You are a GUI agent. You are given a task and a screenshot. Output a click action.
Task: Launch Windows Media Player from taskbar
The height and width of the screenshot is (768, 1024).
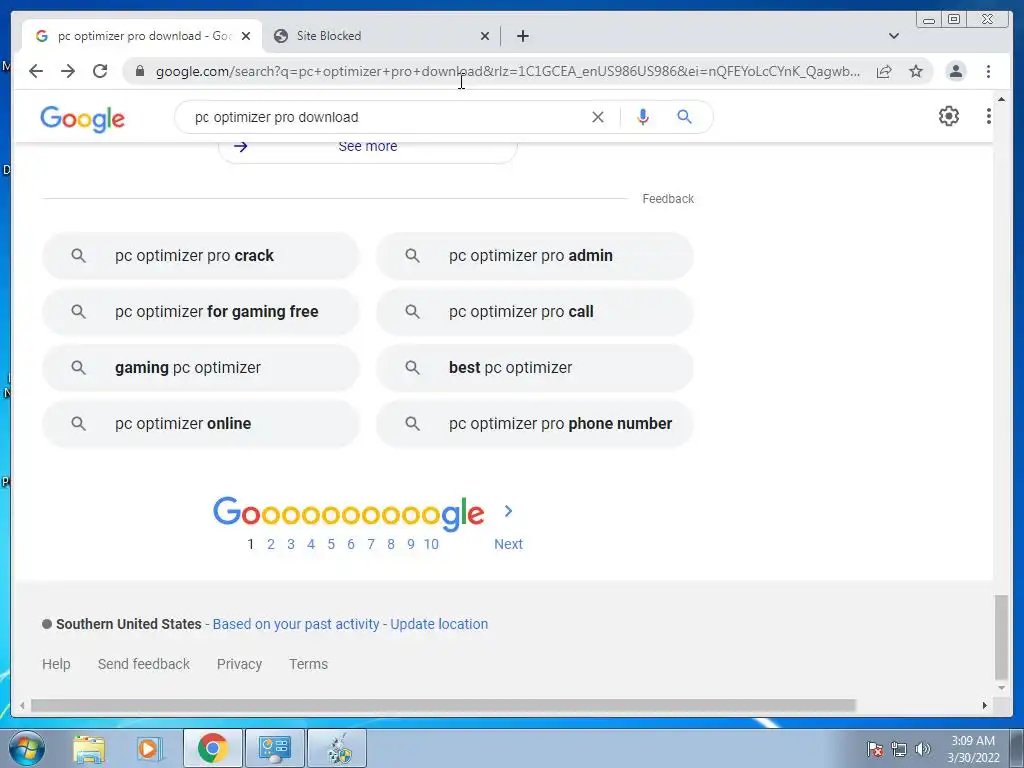coord(149,748)
